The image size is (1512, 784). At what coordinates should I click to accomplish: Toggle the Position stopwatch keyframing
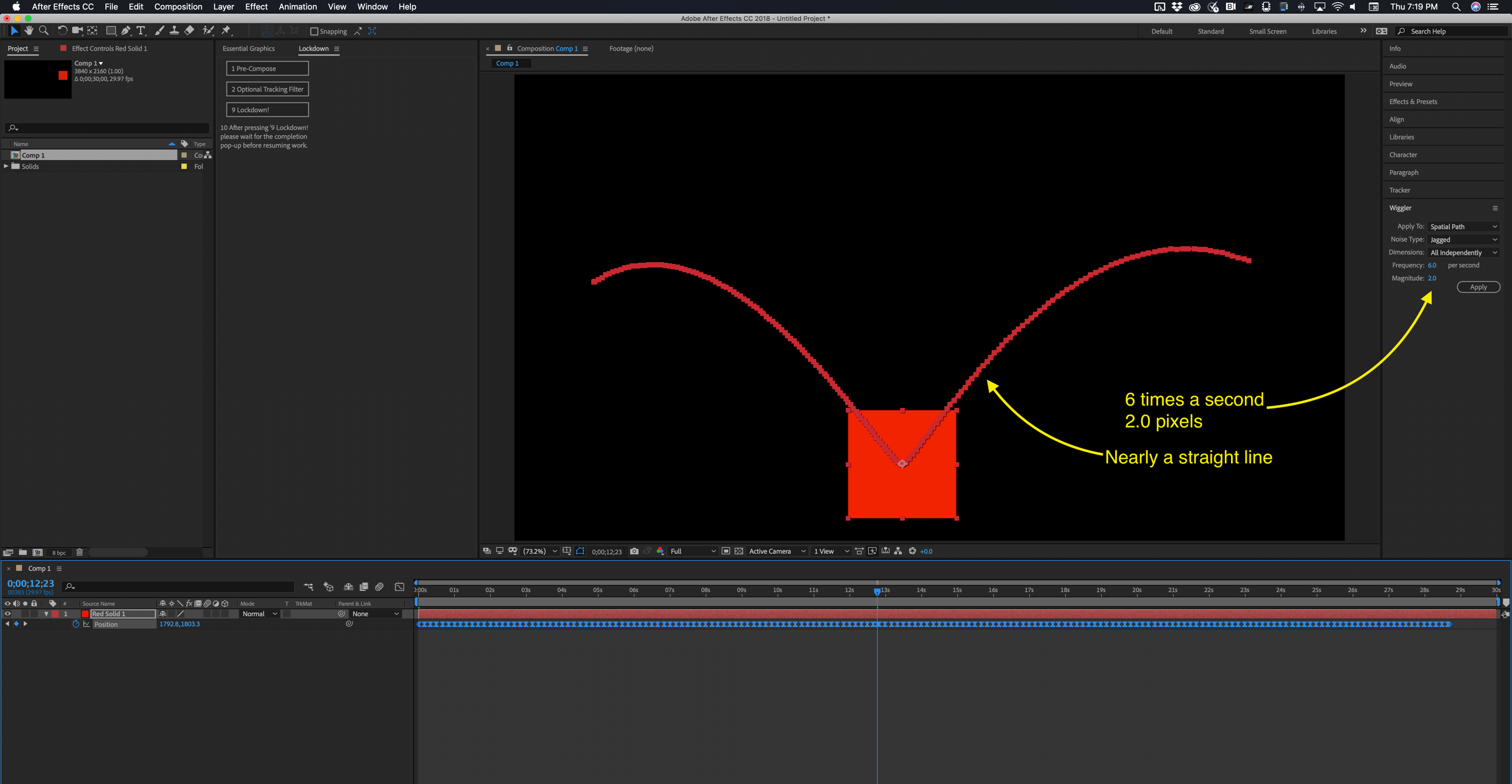pos(76,624)
